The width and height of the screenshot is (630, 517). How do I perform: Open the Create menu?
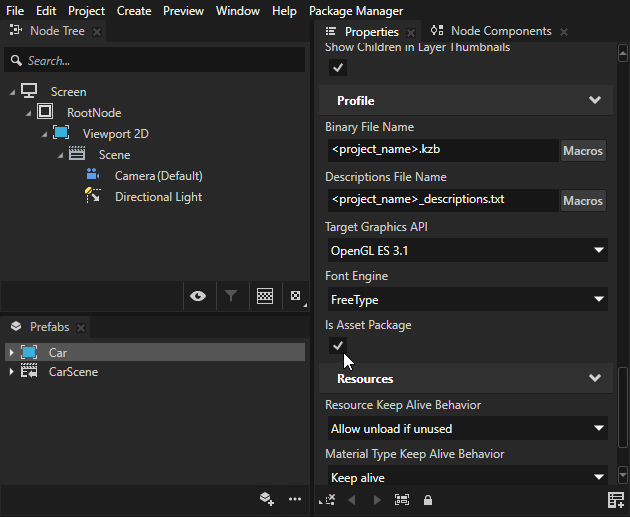pyautogui.click(x=134, y=11)
